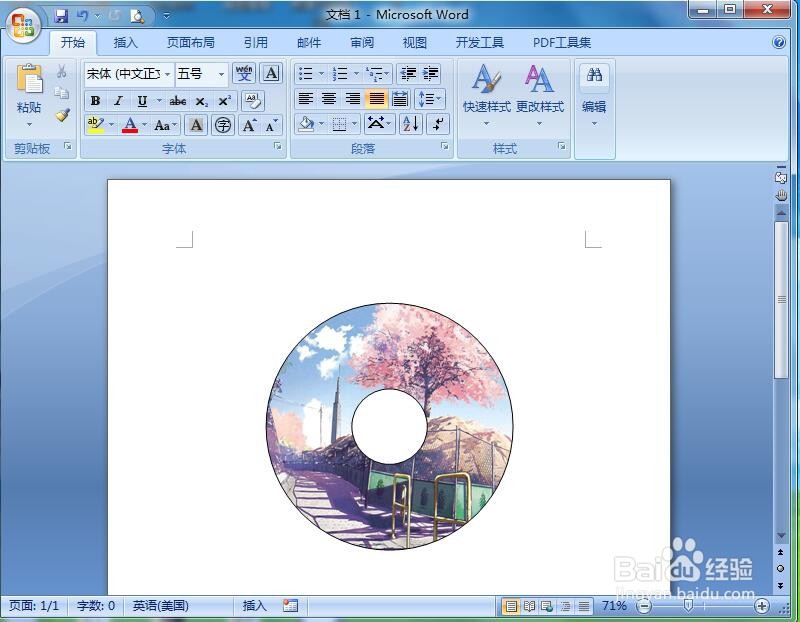Click zoom level 71%
Viewport: 800px width, 622px height.
pos(614,606)
